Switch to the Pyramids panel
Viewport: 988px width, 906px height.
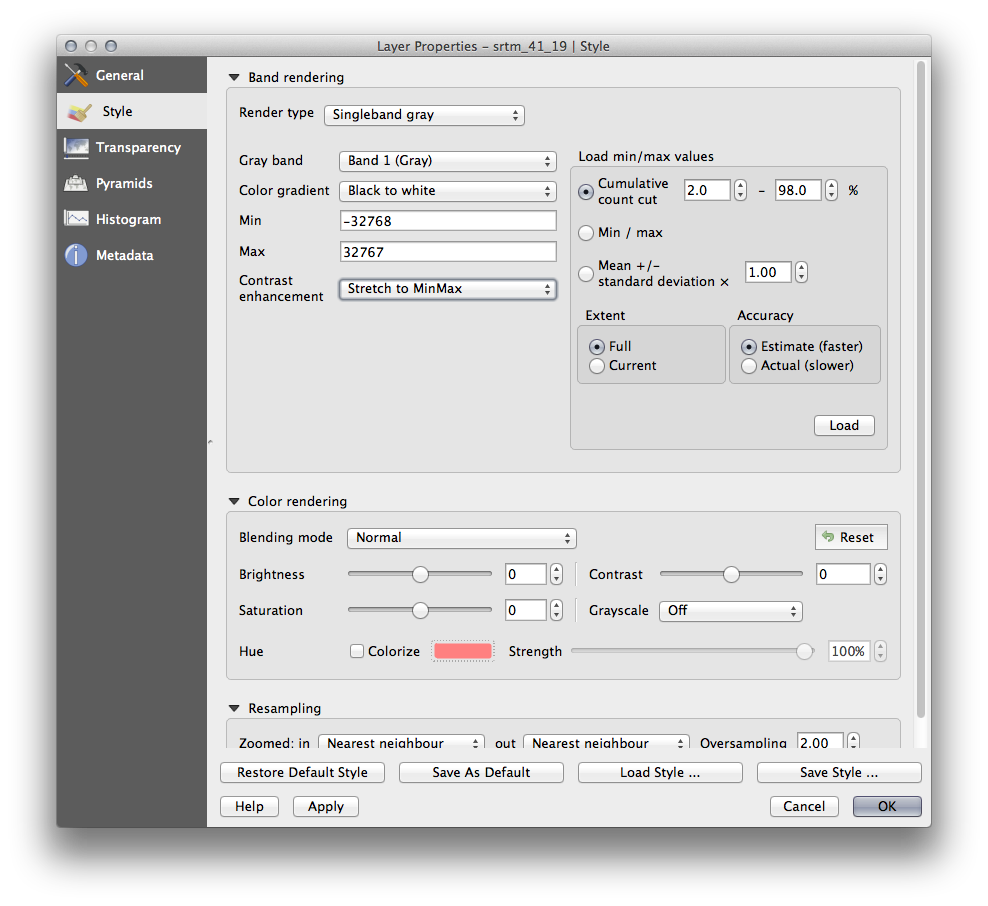coord(125,183)
